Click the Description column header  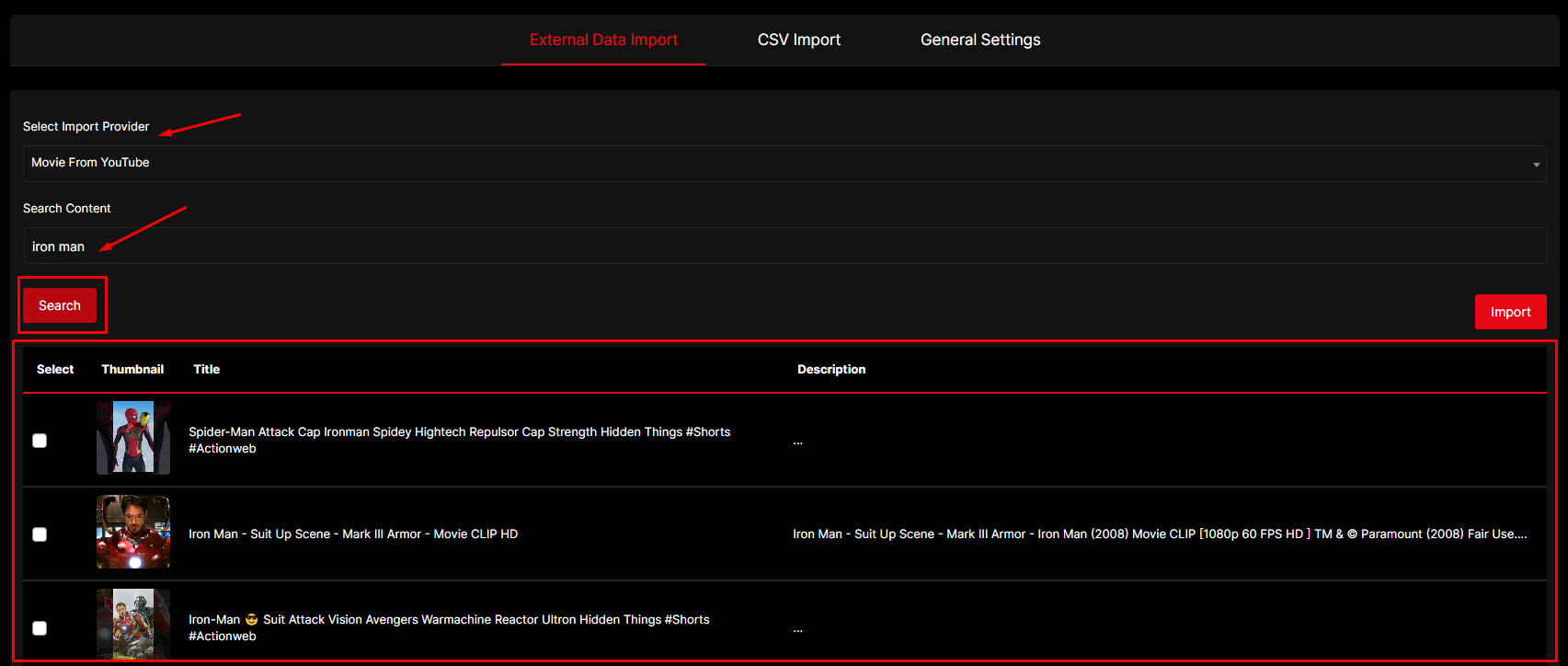tap(831, 369)
